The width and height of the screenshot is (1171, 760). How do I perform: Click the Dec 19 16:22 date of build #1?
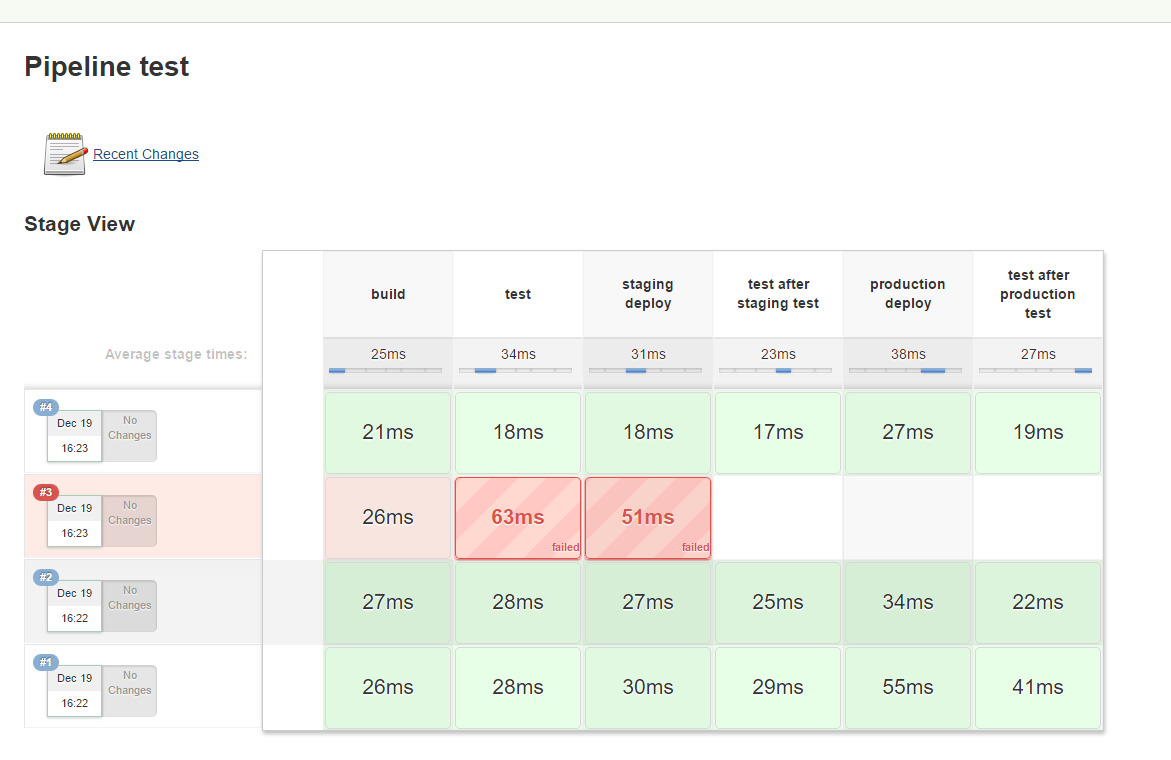(x=75, y=691)
